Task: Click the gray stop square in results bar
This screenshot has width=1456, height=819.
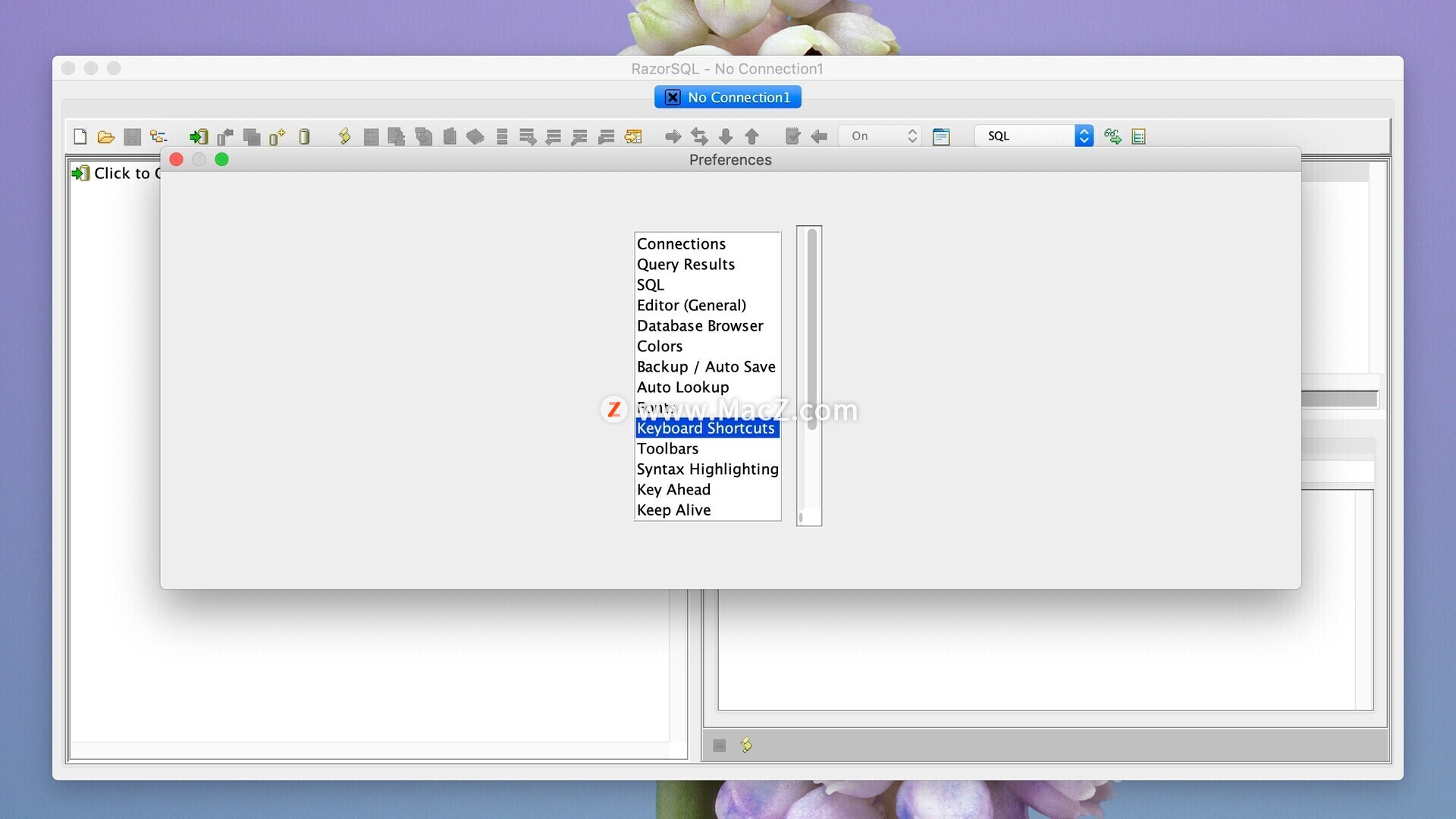Action: pos(720,745)
